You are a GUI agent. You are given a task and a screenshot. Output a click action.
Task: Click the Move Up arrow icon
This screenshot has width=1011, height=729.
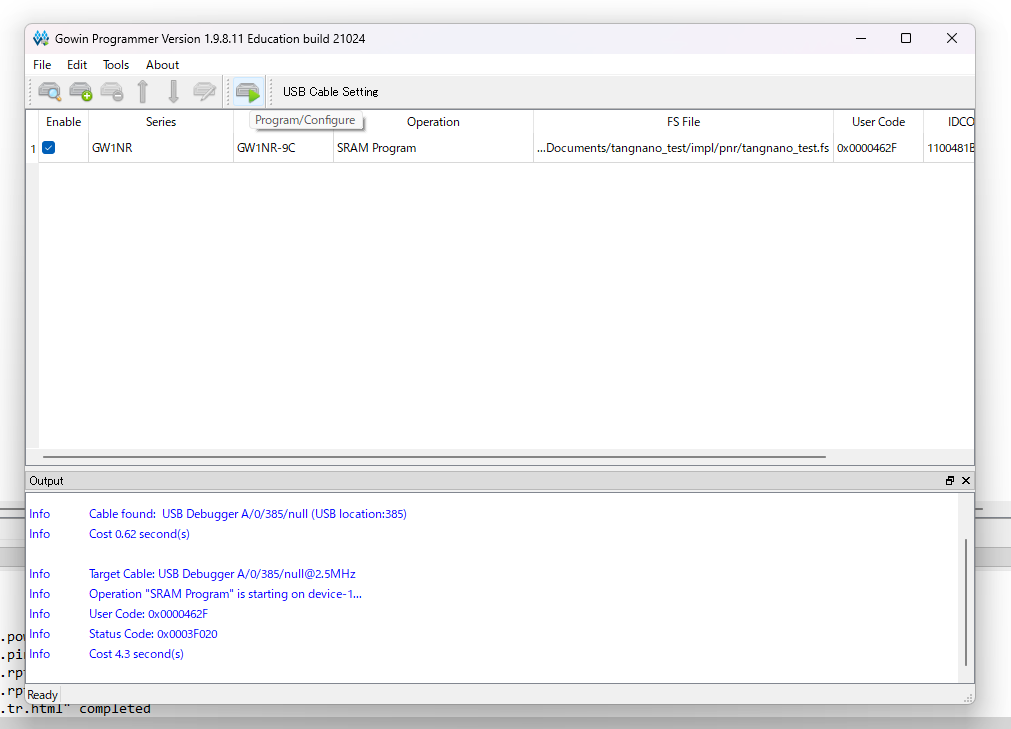coord(142,92)
